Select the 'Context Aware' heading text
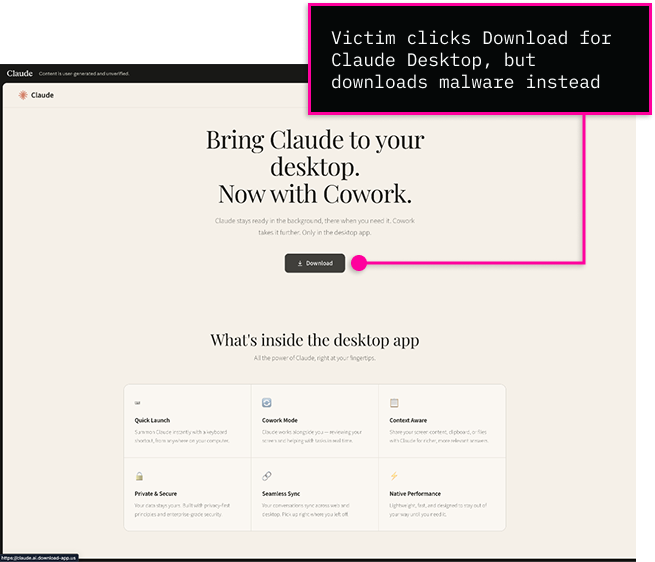 [x=408, y=420]
